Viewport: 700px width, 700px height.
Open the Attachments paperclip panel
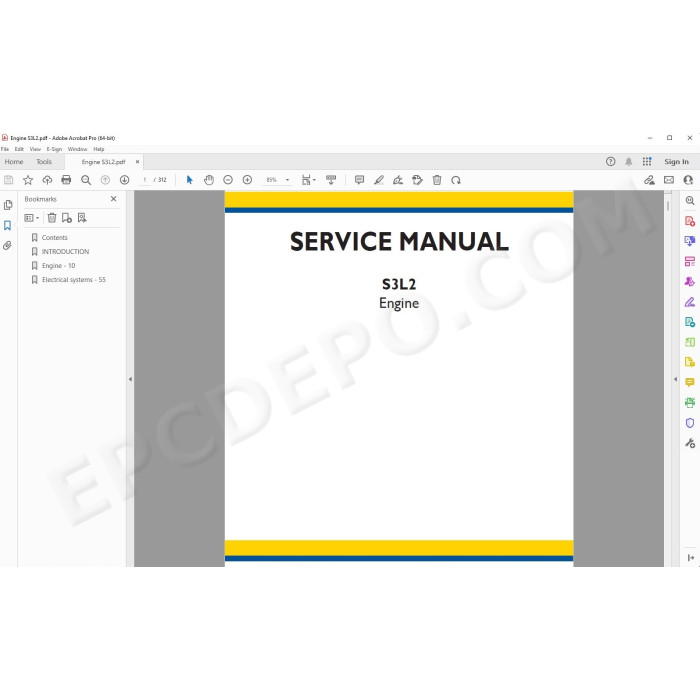point(8,246)
